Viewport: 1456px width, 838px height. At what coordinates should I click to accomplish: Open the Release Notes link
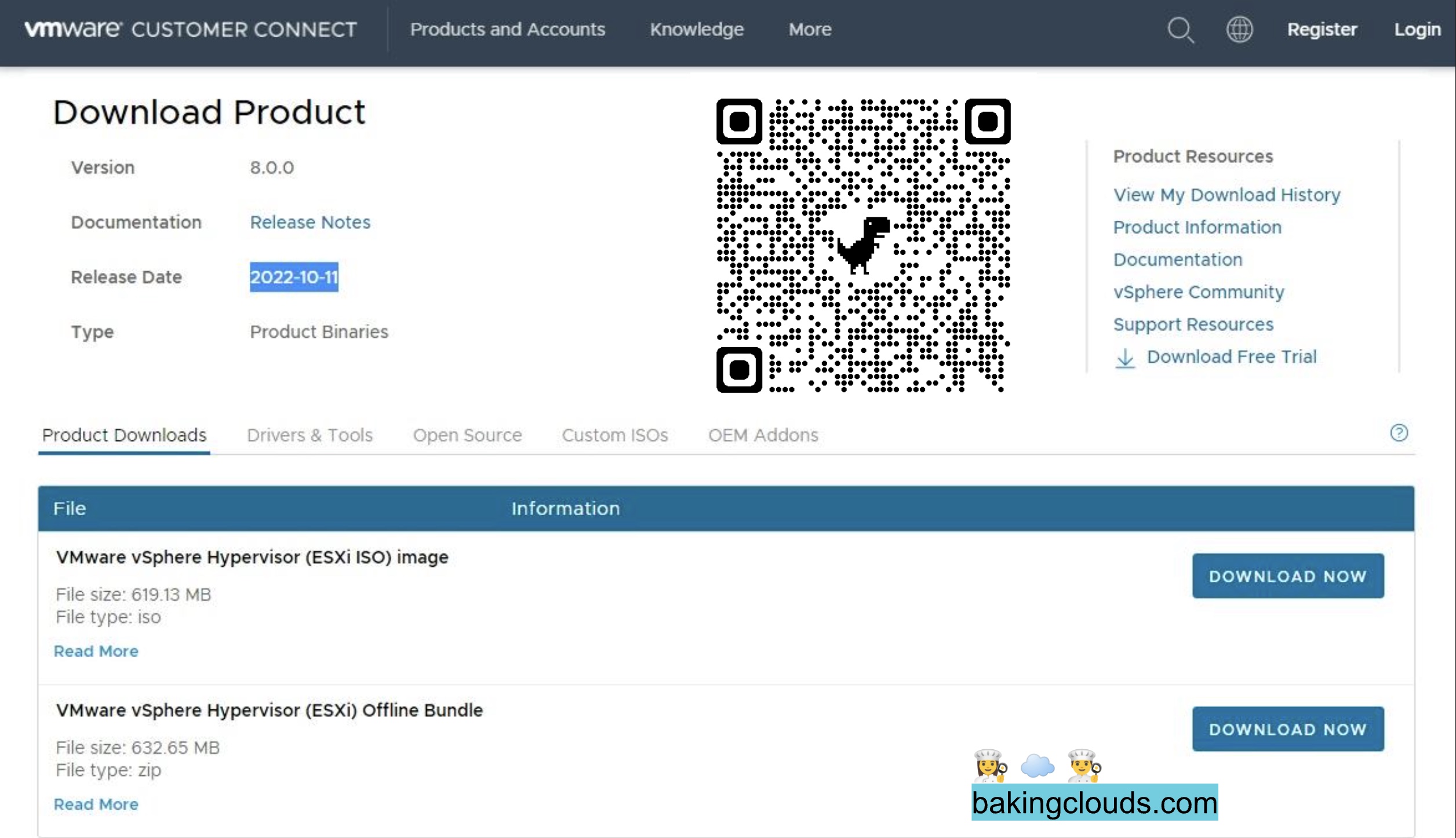(x=310, y=222)
